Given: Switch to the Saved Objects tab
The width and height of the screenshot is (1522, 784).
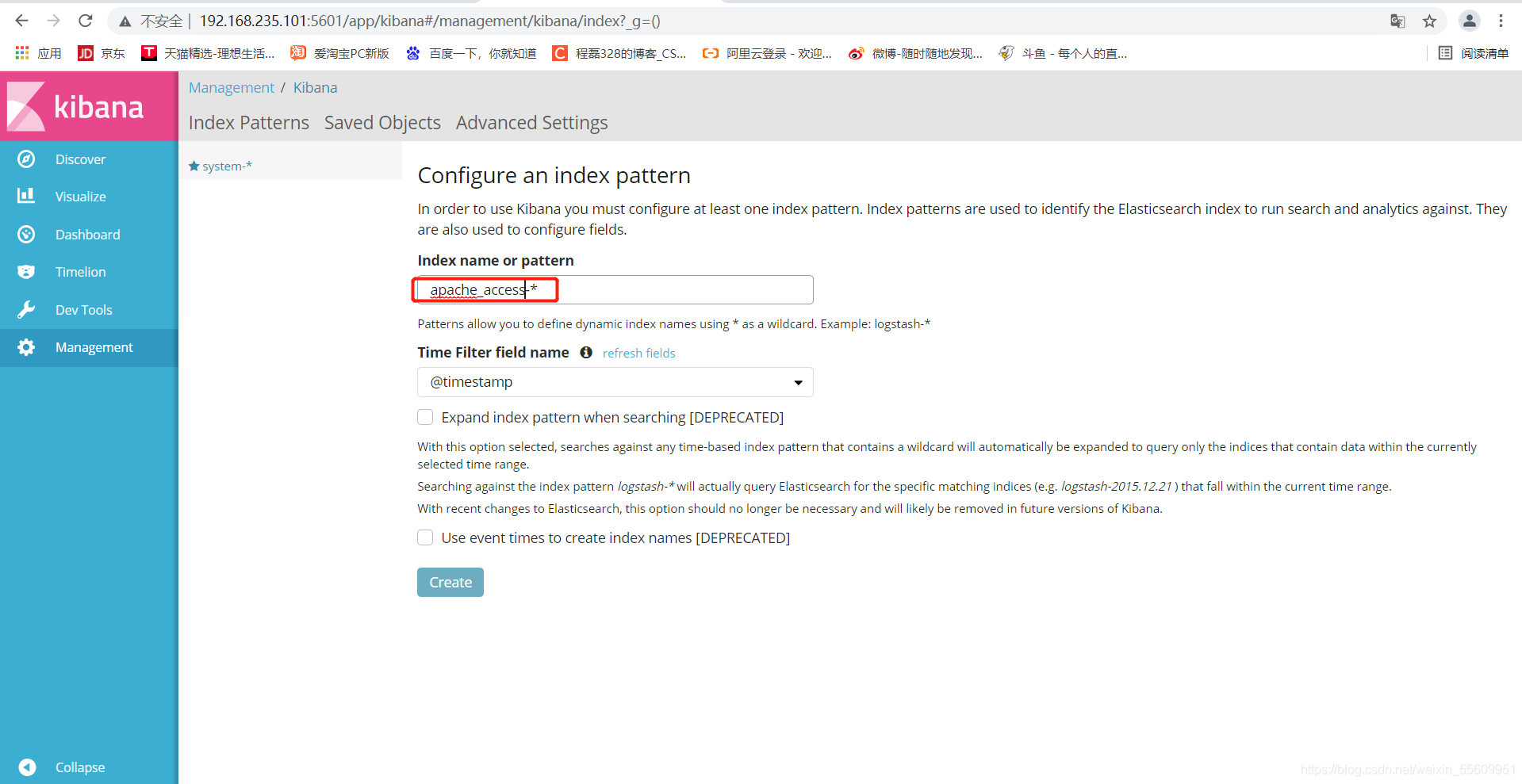Looking at the screenshot, I should [x=382, y=123].
